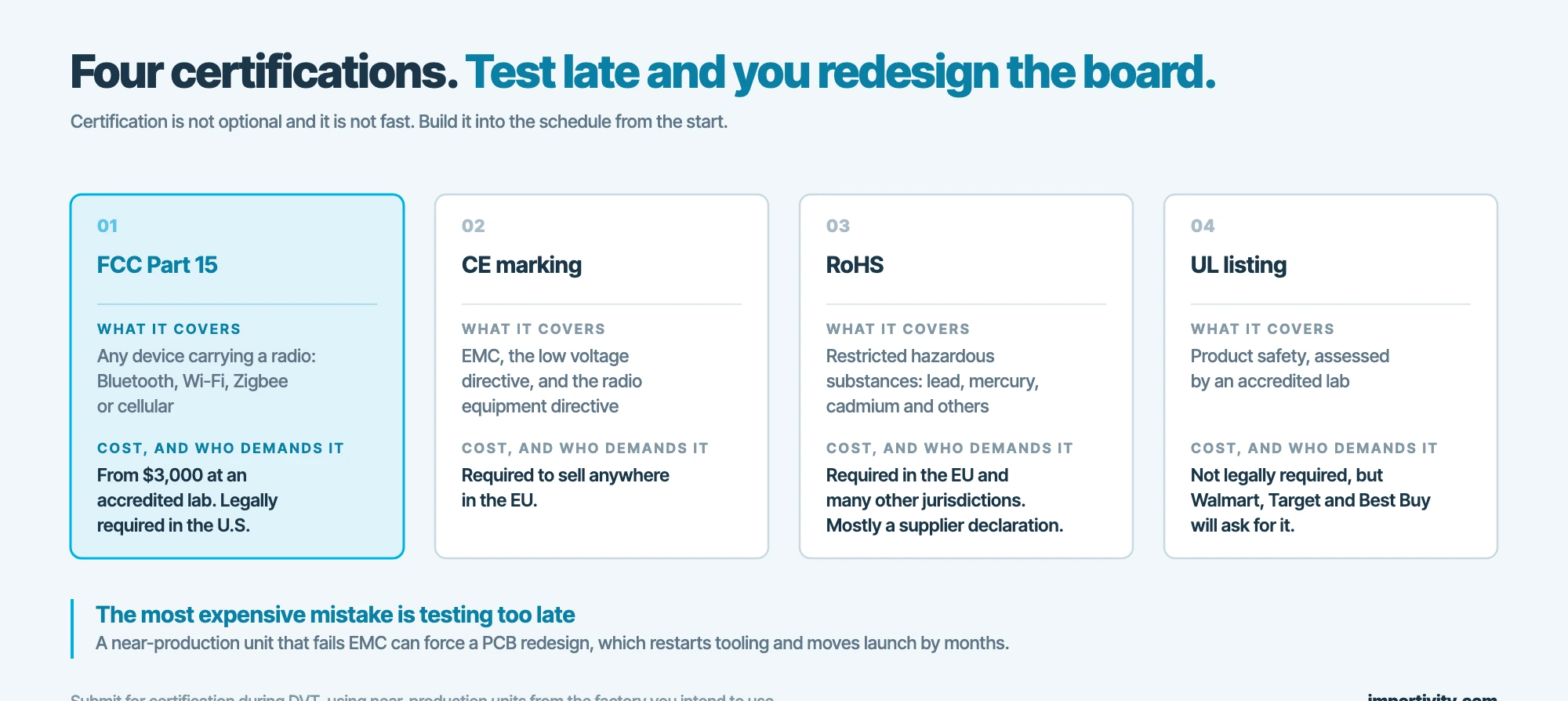The image size is (1568, 701).
Task: Click the CE marking card title
Action: pos(521,265)
